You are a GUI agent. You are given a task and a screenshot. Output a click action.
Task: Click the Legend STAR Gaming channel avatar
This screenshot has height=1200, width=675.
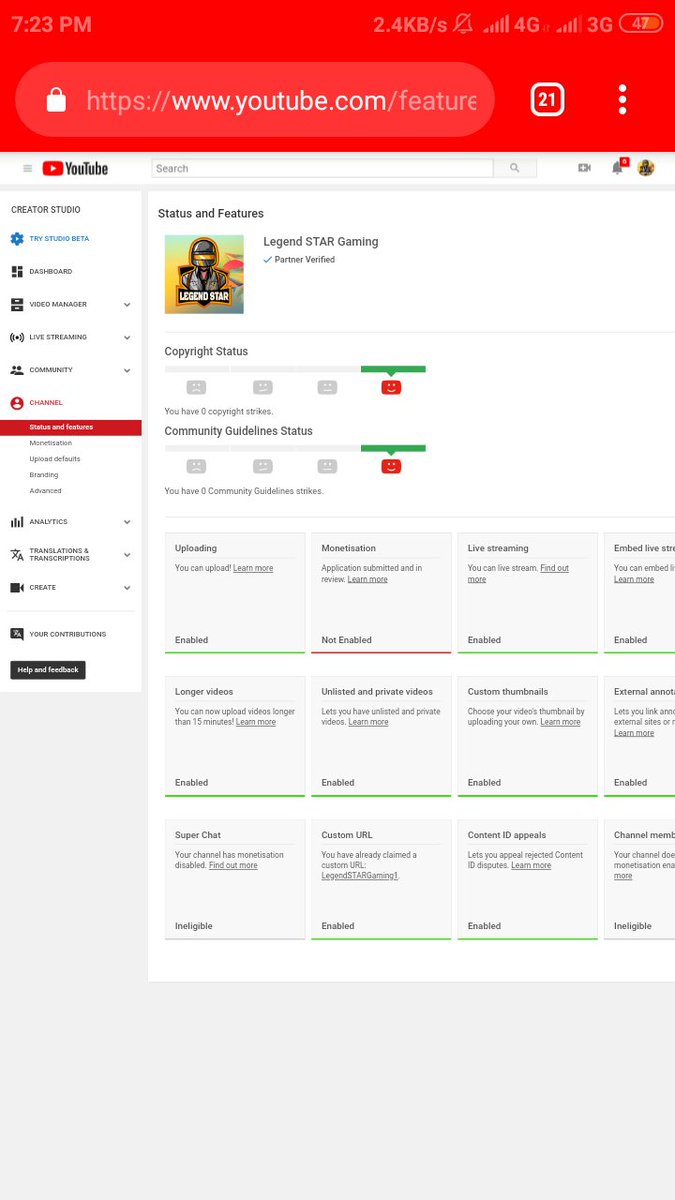pos(204,274)
